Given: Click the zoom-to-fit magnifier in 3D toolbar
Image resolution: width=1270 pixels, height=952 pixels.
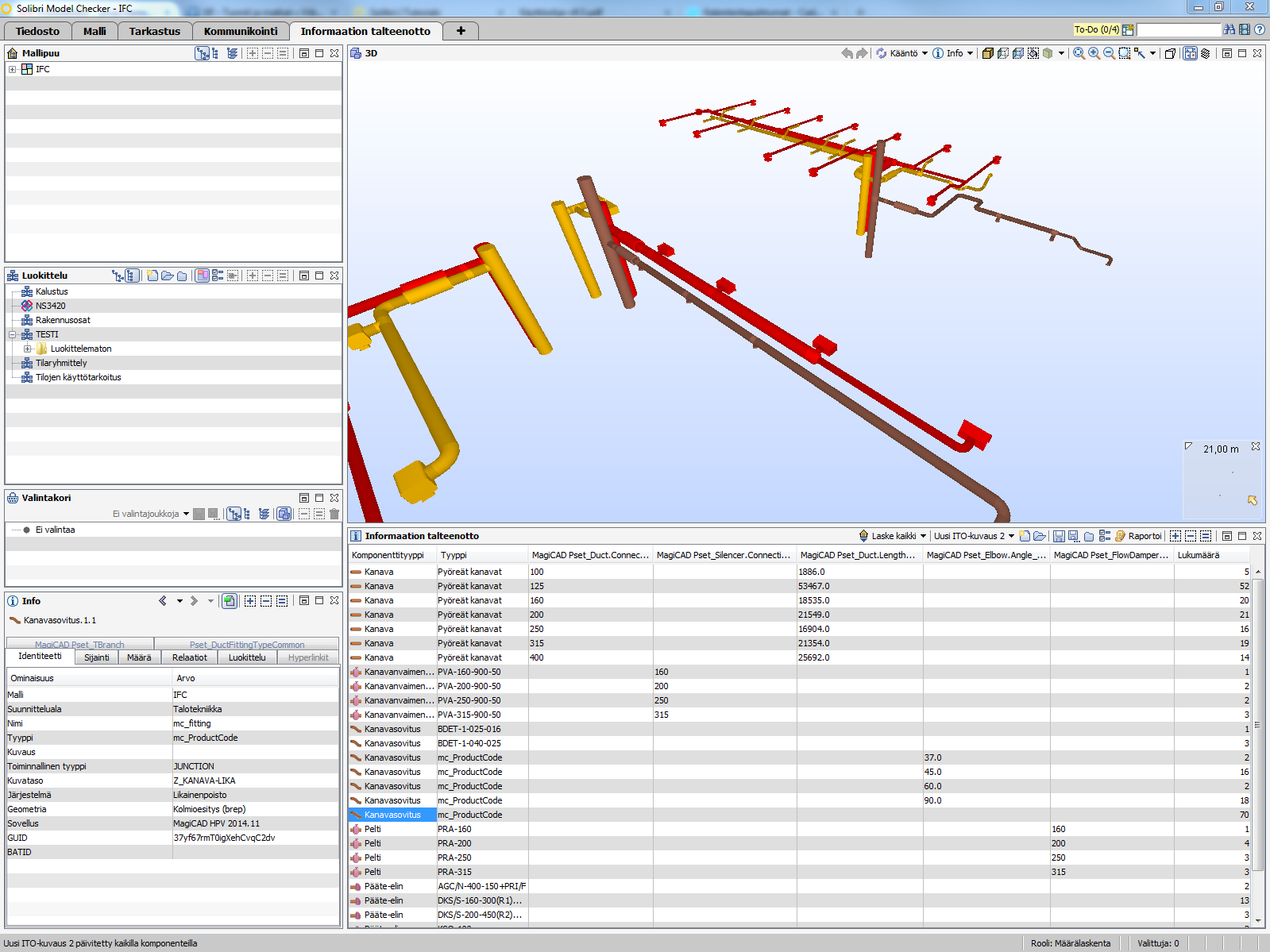Looking at the screenshot, I should pyautogui.click(x=1079, y=53).
